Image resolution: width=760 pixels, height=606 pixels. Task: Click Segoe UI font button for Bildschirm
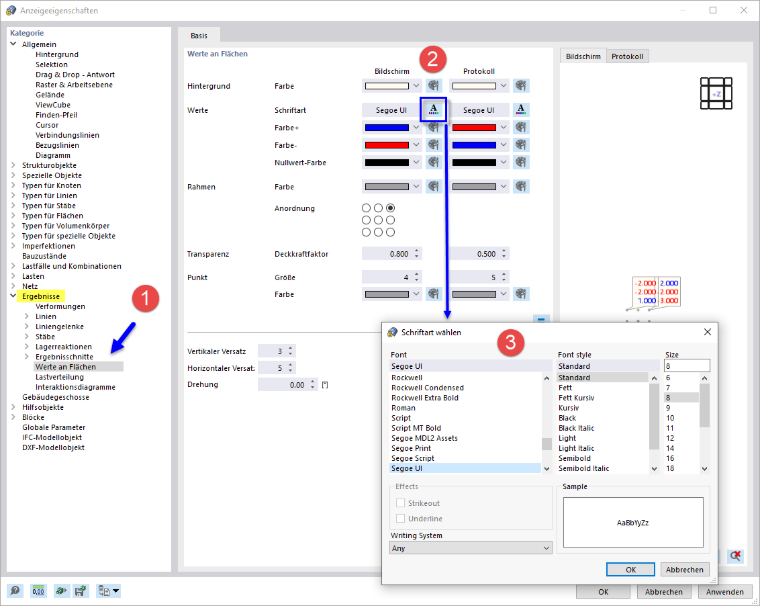coord(391,110)
